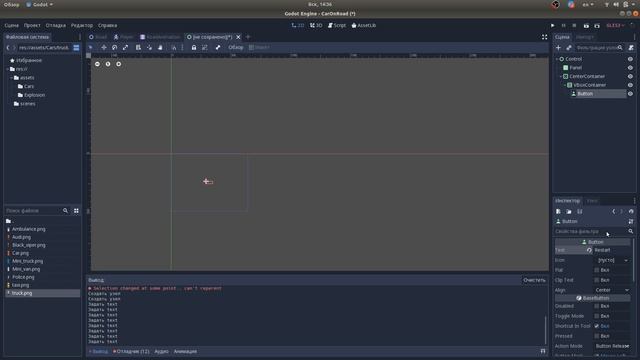The image size is (640, 360).
Task: Collapse the BaseButton property section
Action: point(592,298)
